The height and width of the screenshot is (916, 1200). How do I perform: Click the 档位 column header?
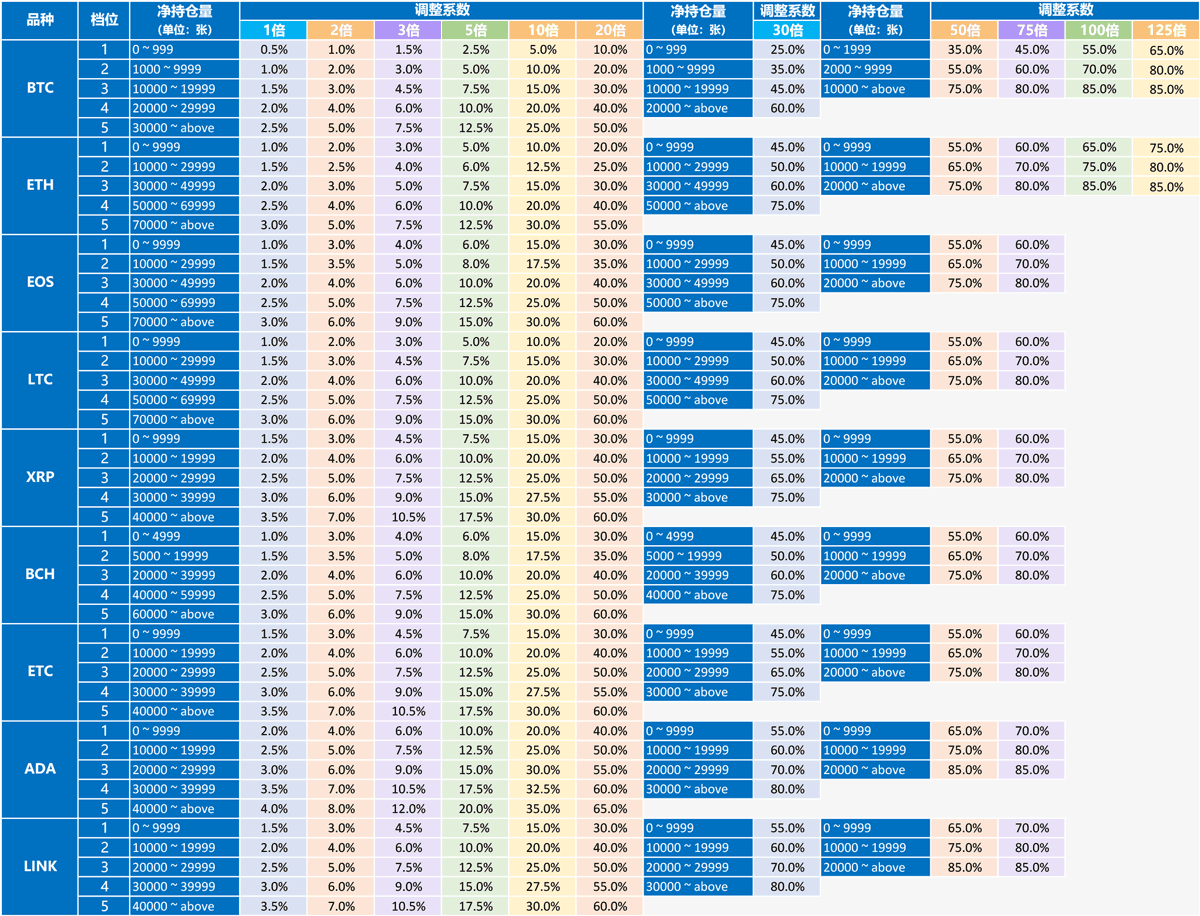[103, 20]
